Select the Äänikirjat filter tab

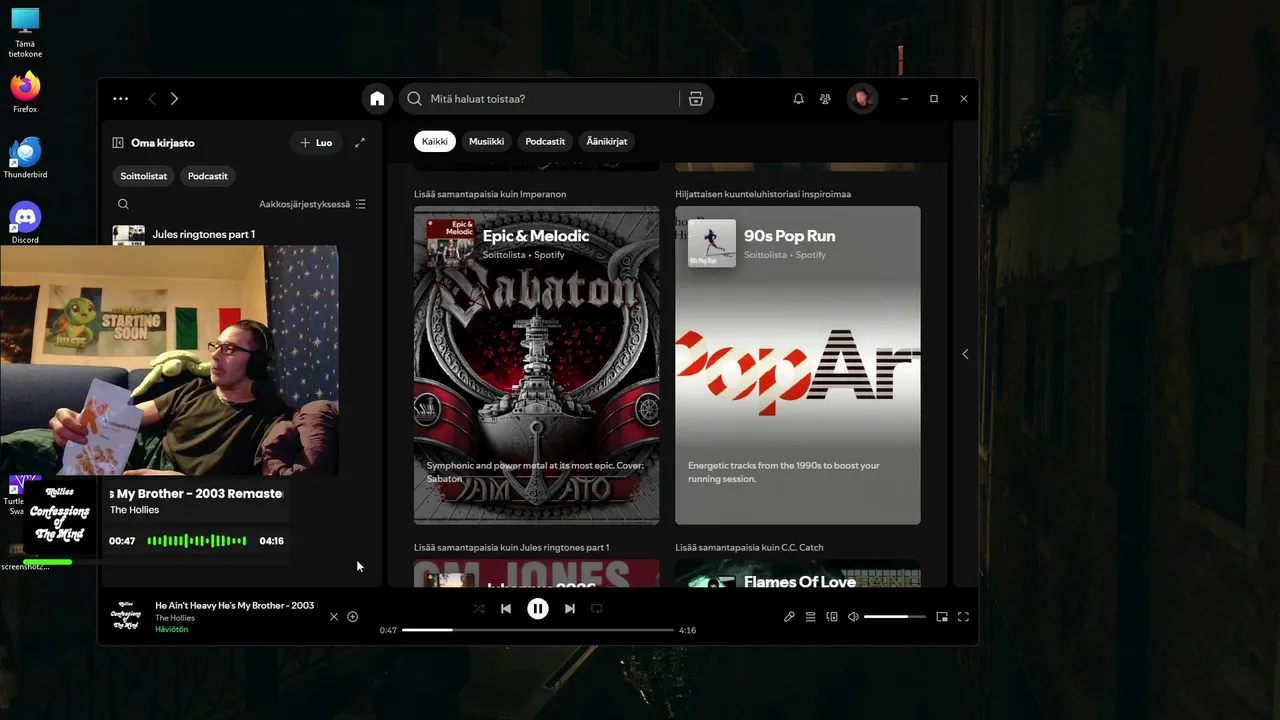tap(607, 141)
